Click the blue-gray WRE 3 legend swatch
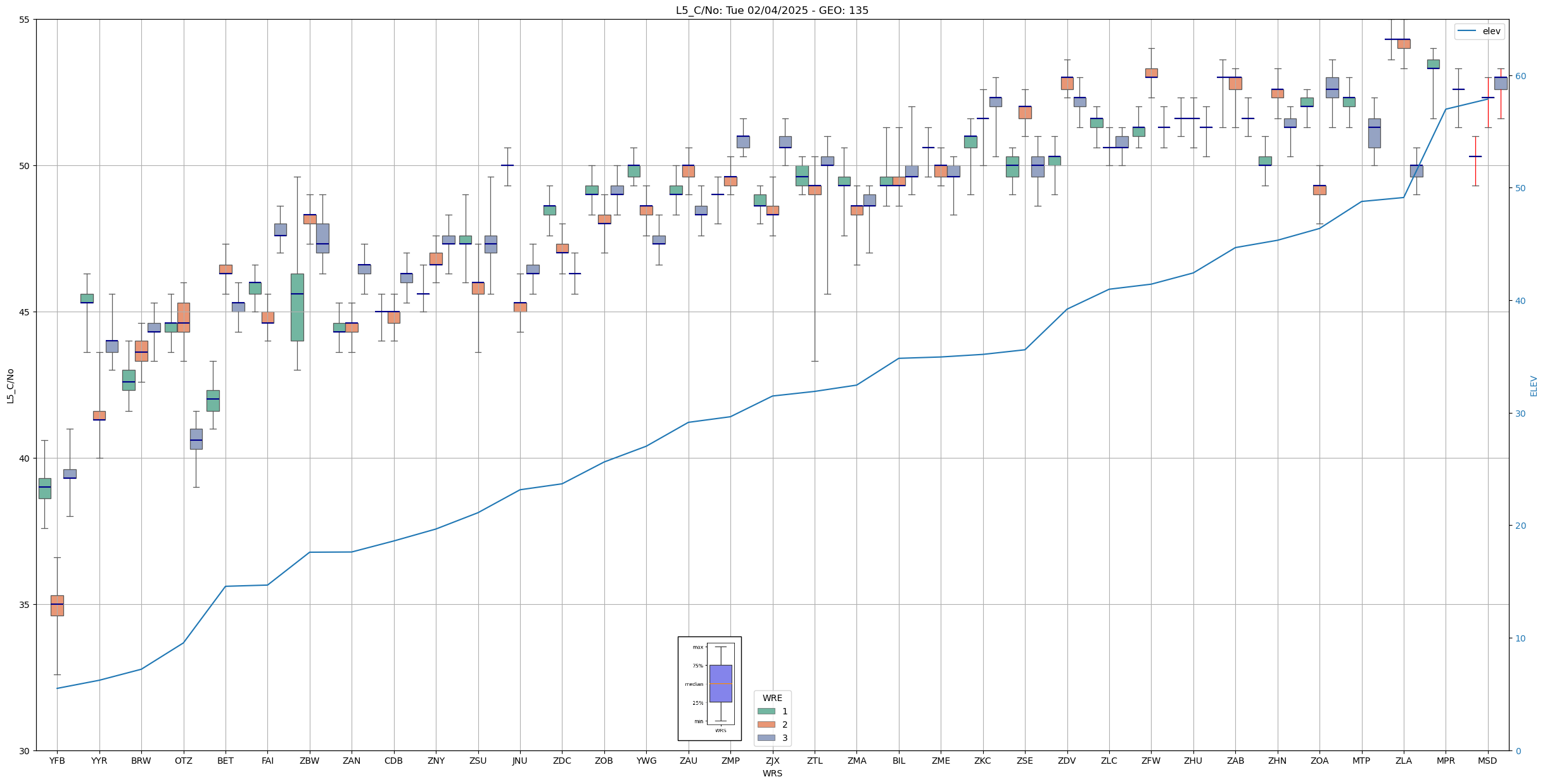Image resolution: width=1545 pixels, height=784 pixels. pos(766,738)
